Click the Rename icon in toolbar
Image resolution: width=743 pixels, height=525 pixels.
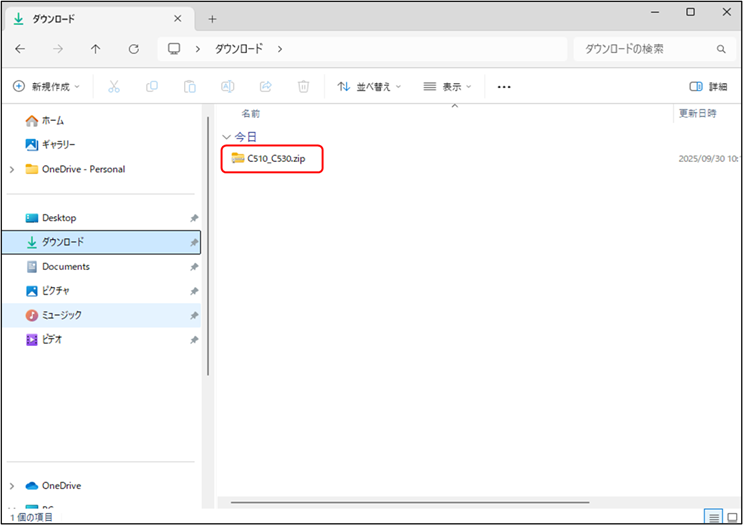[228, 87]
